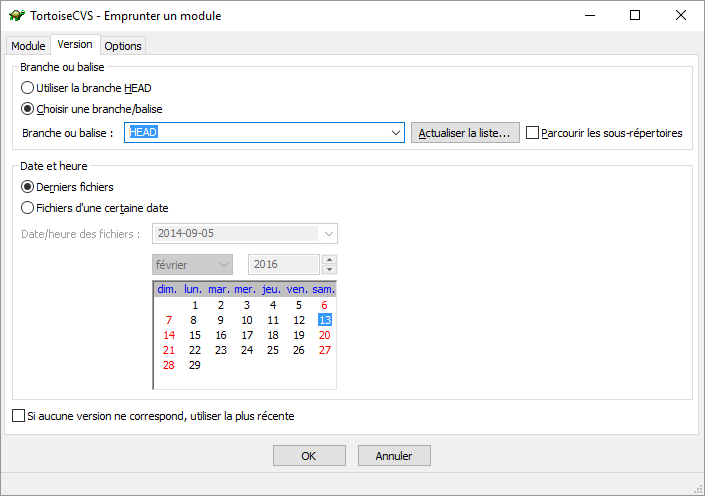
Task: Expand the 'Branche ou balise' dropdown arrow
Action: [395, 133]
